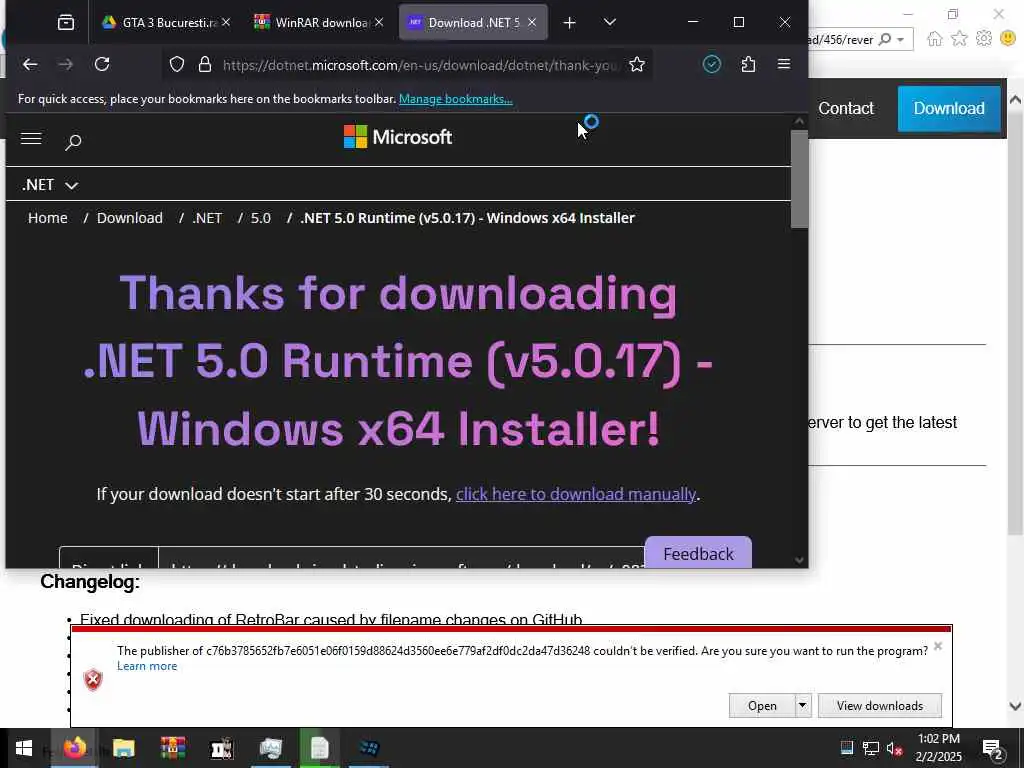Image resolution: width=1024 pixels, height=768 pixels.
Task: Click the red shield warning icon
Action: pyautogui.click(x=93, y=680)
